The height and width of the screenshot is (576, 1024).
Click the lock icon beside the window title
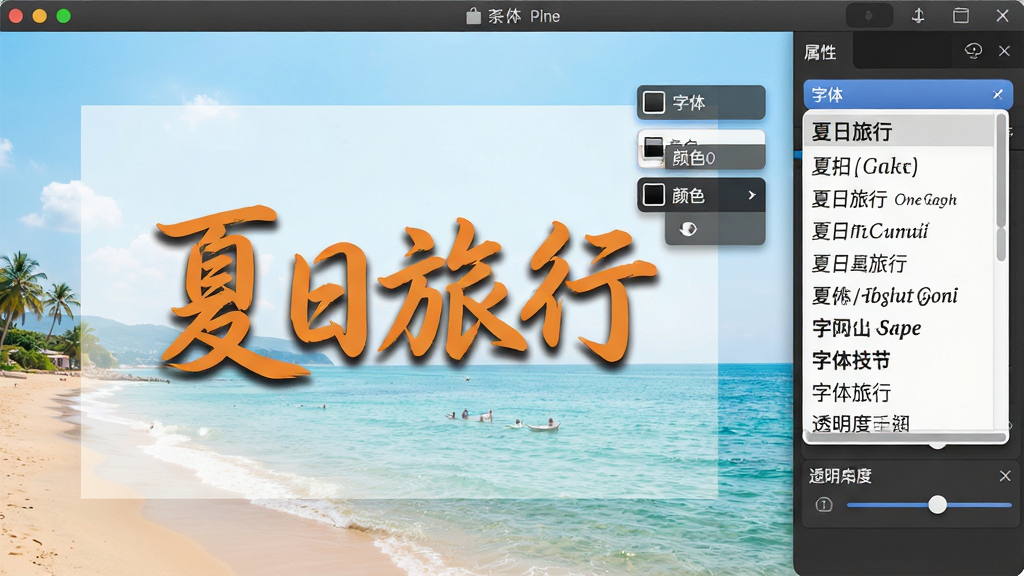(x=473, y=16)
